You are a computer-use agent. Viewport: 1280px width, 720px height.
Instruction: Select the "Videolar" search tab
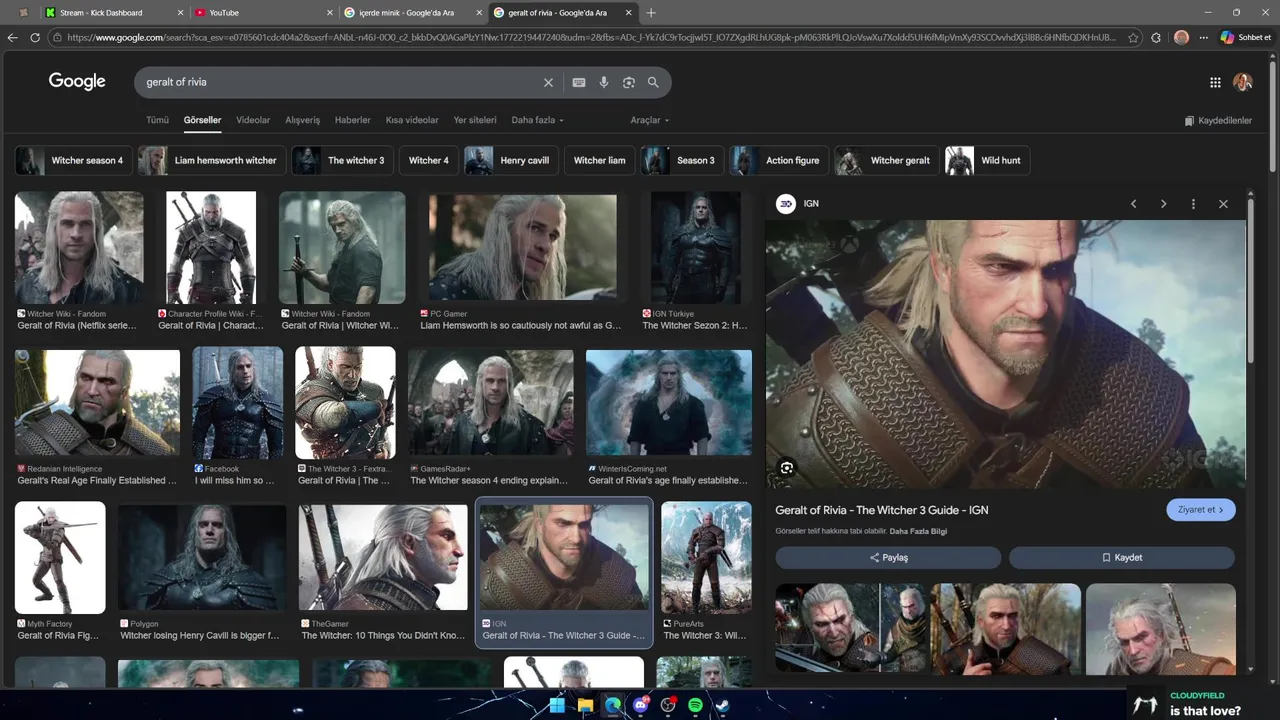pyautogui.click(x=253, y=120)
